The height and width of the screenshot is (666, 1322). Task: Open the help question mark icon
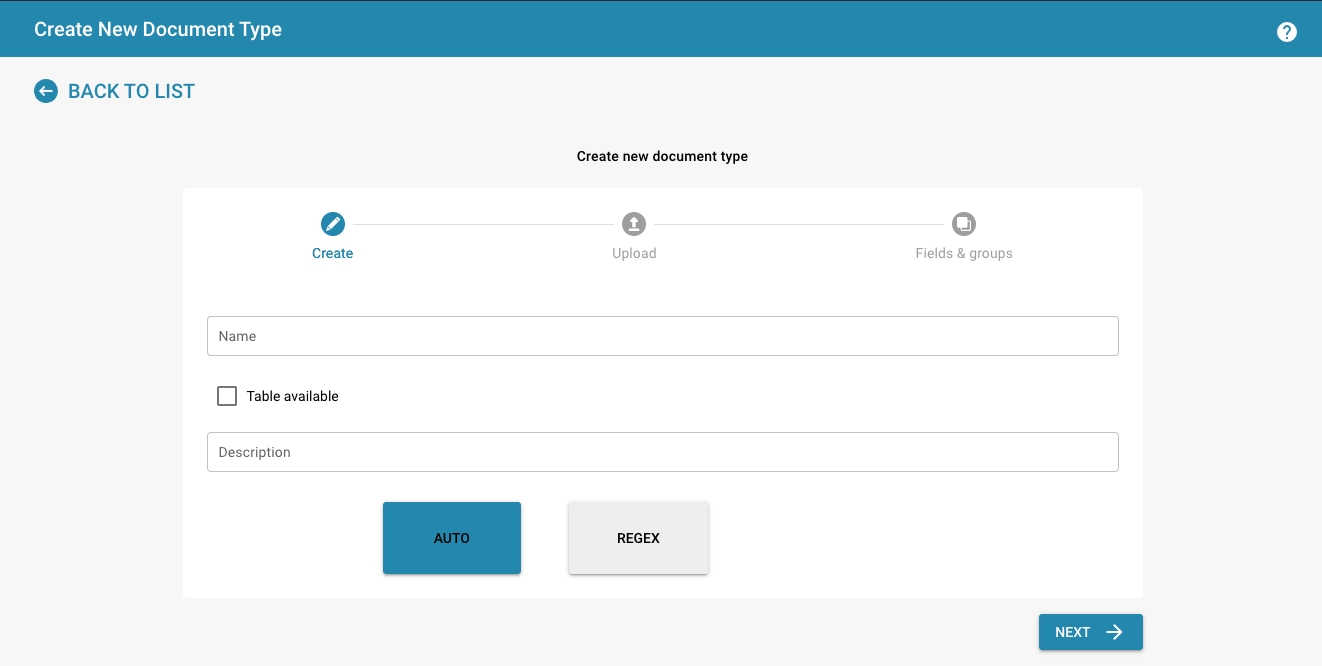click(x=1286, y=32)
